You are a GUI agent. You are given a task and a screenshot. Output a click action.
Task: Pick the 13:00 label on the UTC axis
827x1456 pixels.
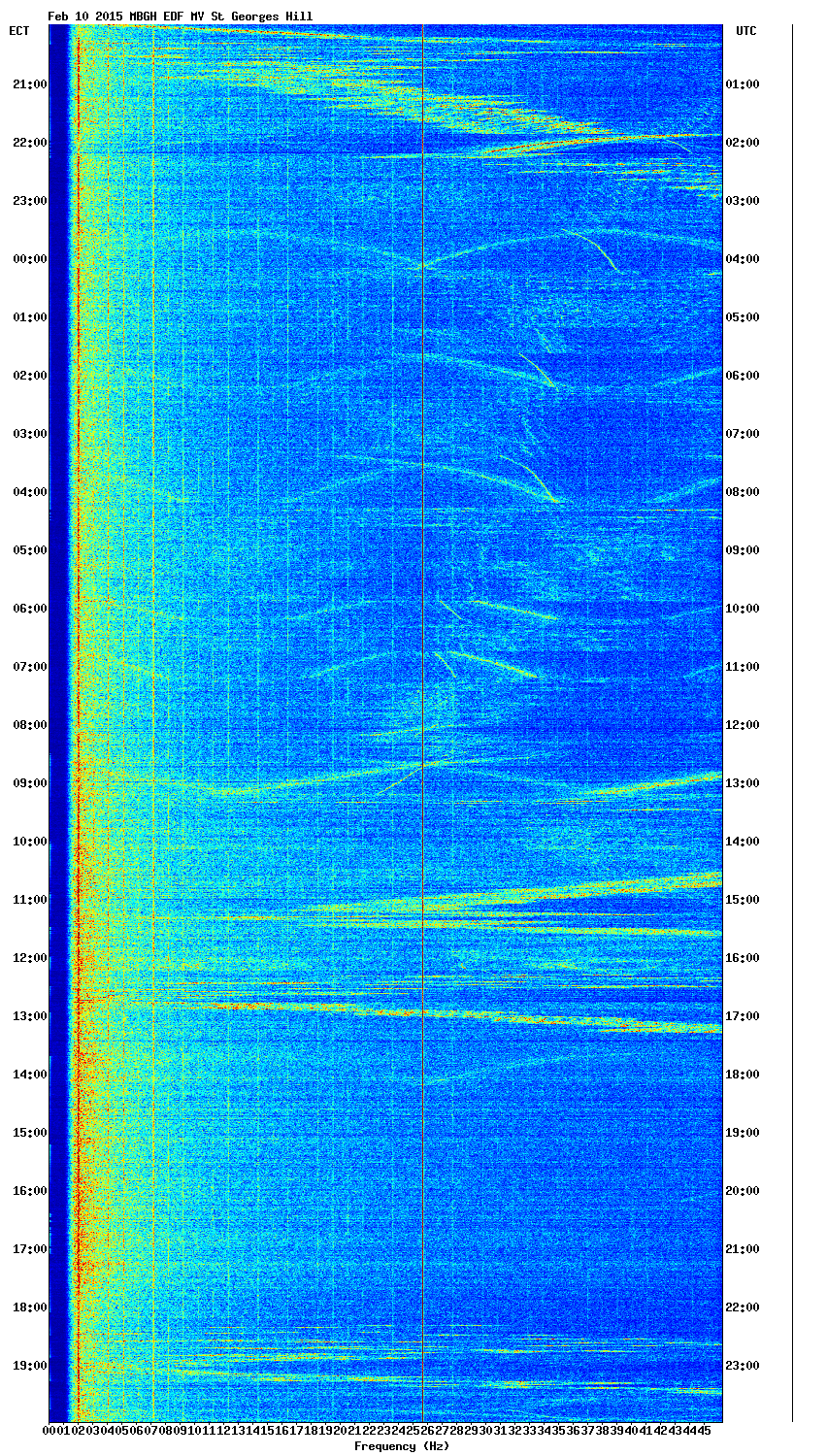pos(743,783)
